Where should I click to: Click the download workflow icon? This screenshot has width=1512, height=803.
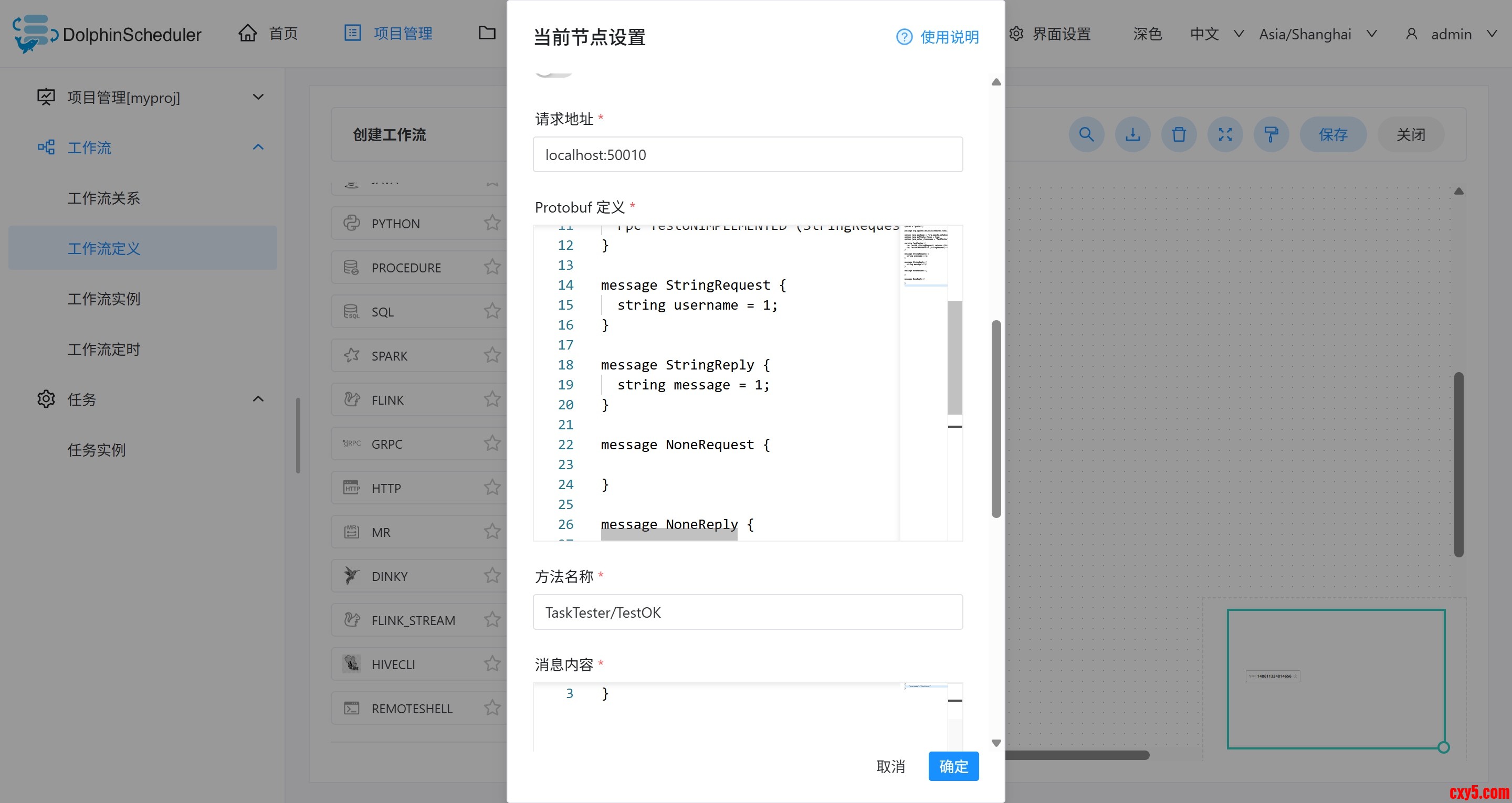(1132, 134)
